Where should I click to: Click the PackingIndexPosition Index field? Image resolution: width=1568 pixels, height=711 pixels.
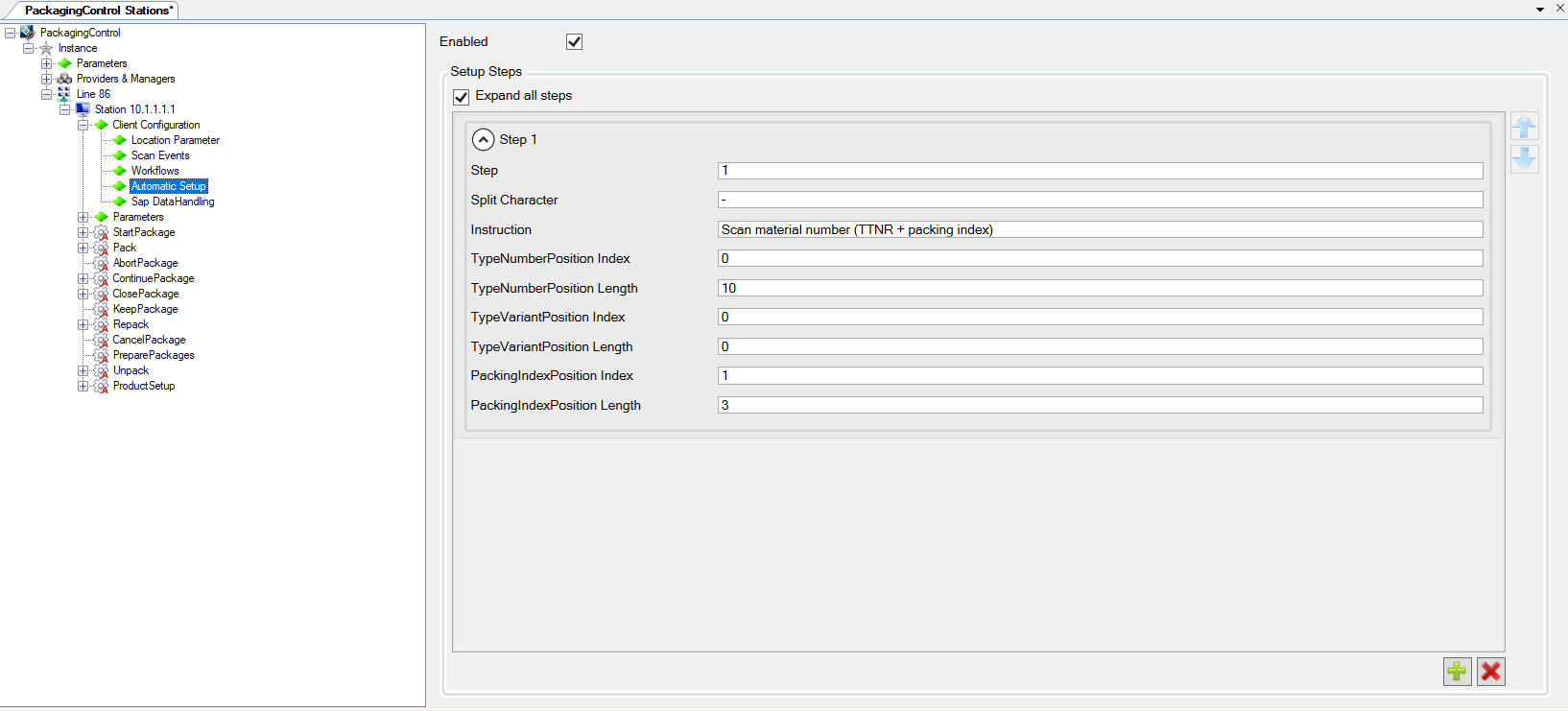pyautogui.click(x=1100, y=375)
